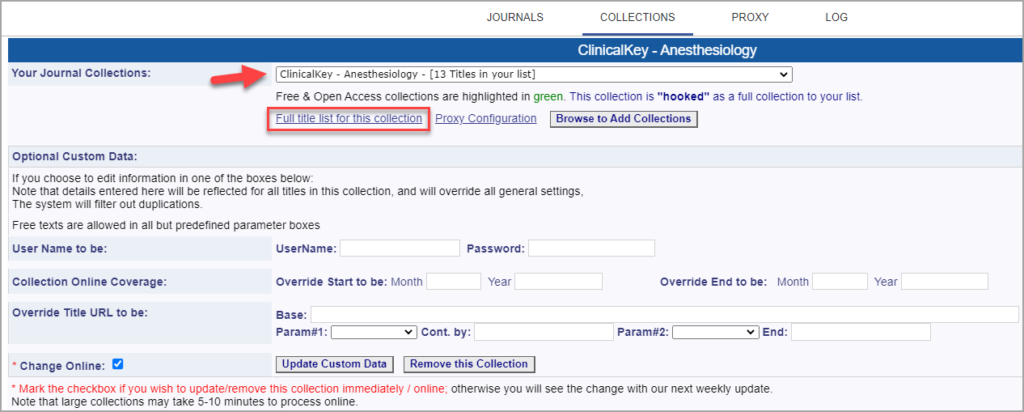Click Browse to Add Collections button
1024x412 pixels.
(624, 119)
